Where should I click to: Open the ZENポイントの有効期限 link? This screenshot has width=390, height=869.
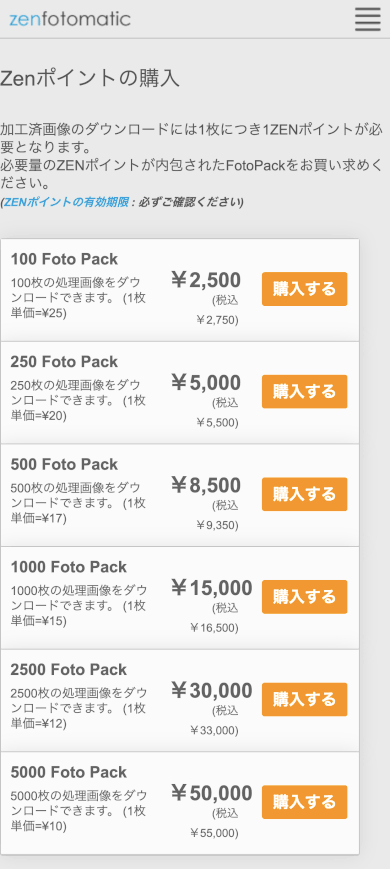pos(66,202)
